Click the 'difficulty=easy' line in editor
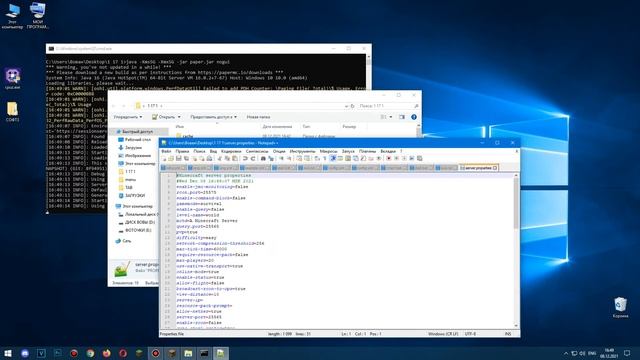 (x=196, y=238)
